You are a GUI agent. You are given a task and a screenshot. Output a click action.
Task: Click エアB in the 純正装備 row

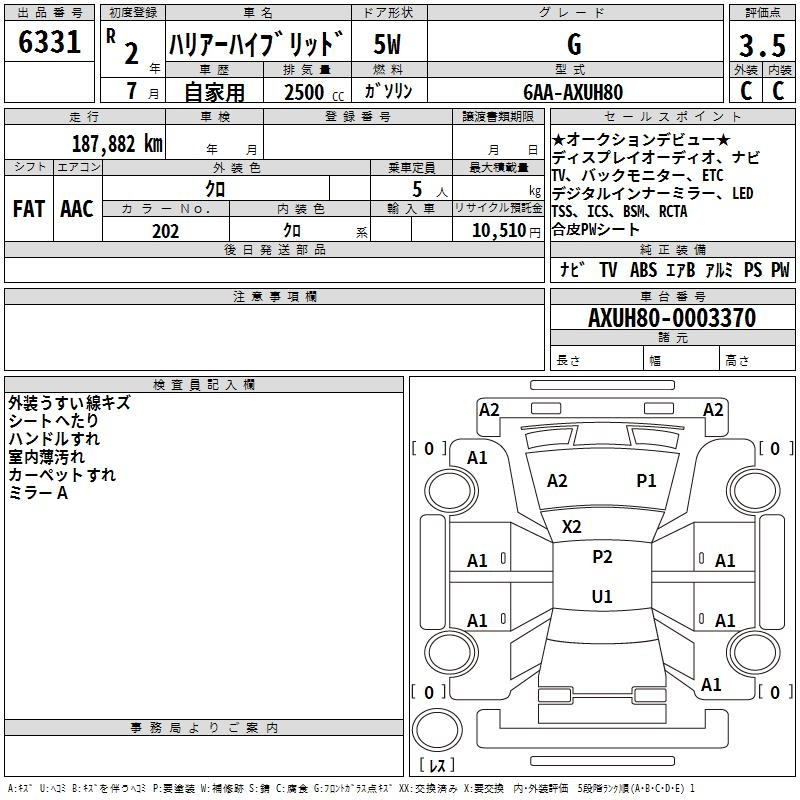(681, 270)
